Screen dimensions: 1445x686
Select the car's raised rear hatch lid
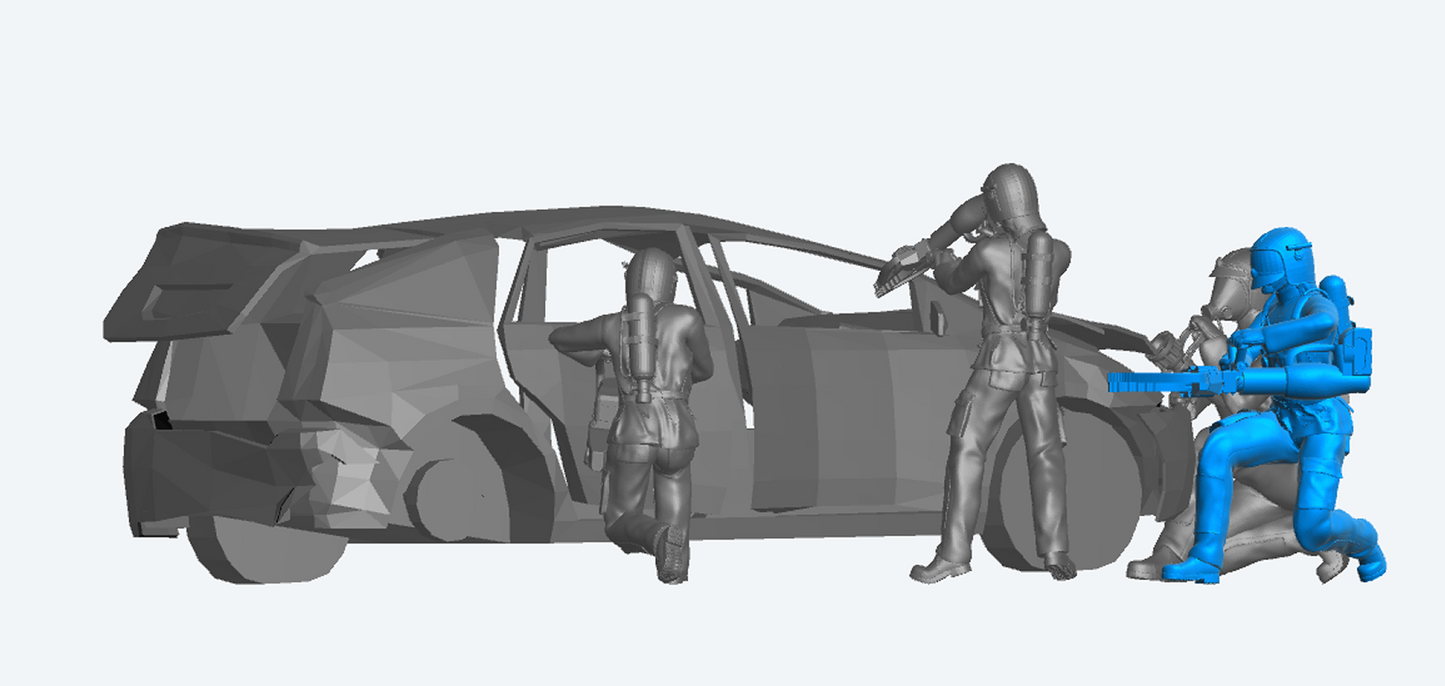point(200,280)
